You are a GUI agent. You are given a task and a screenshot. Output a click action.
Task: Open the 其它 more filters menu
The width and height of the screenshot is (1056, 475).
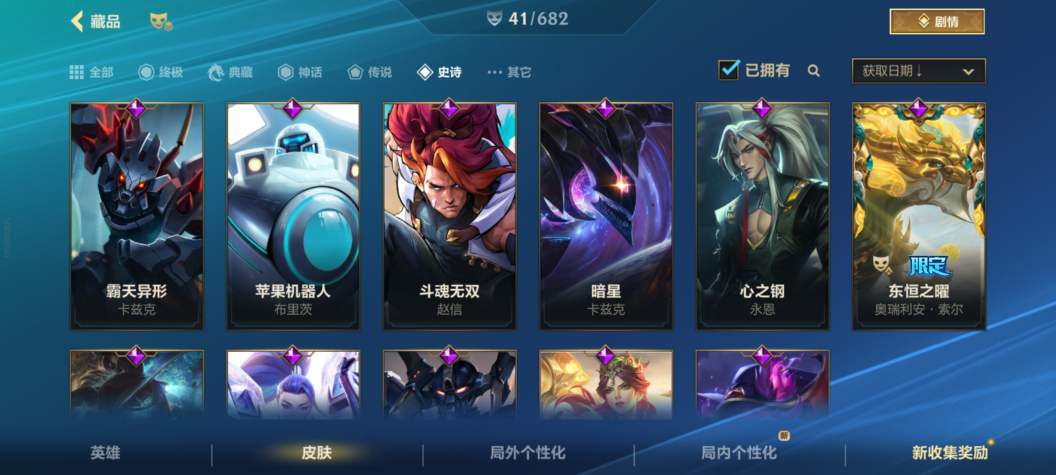tap(509, 72)
